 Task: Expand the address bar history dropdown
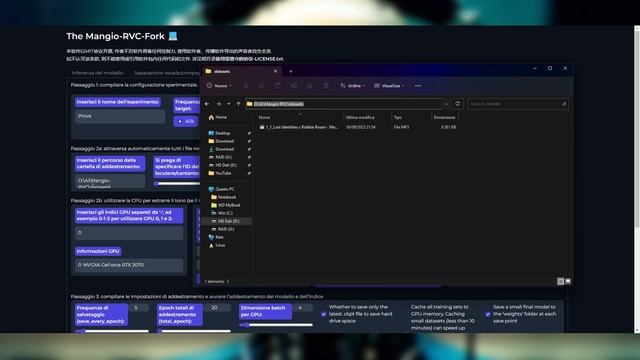[446, 104]
